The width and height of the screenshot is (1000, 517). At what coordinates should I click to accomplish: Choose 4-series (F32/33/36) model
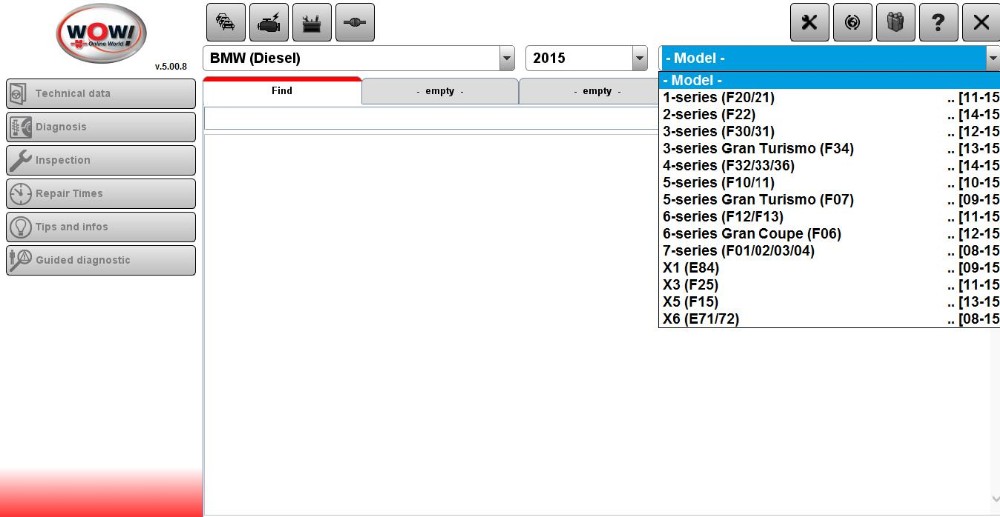829,166
